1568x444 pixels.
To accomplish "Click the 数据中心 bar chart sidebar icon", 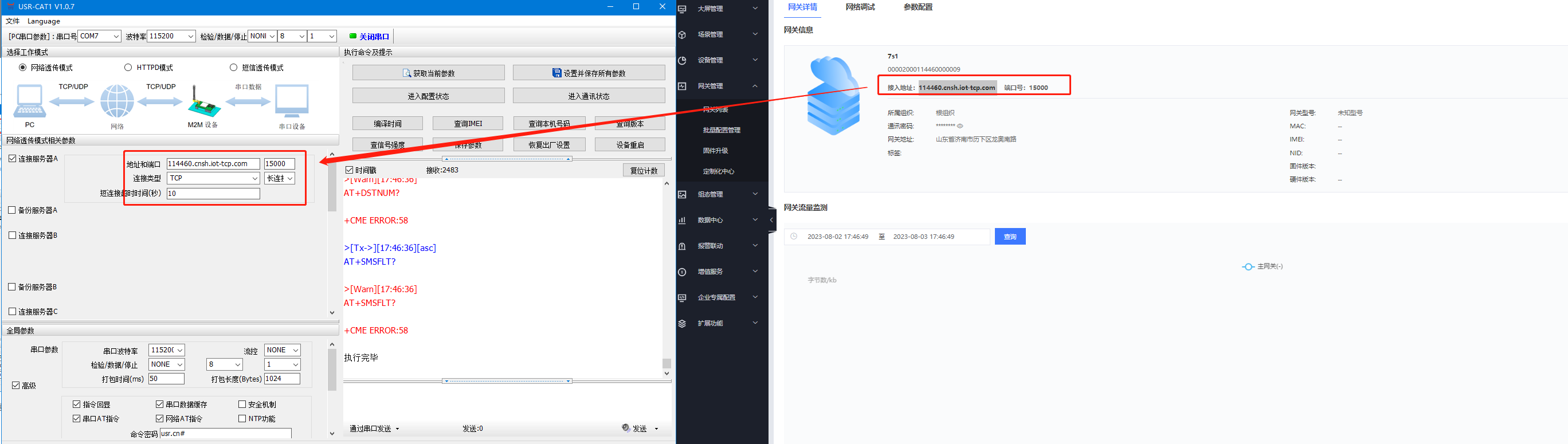I will click(683, 220).
